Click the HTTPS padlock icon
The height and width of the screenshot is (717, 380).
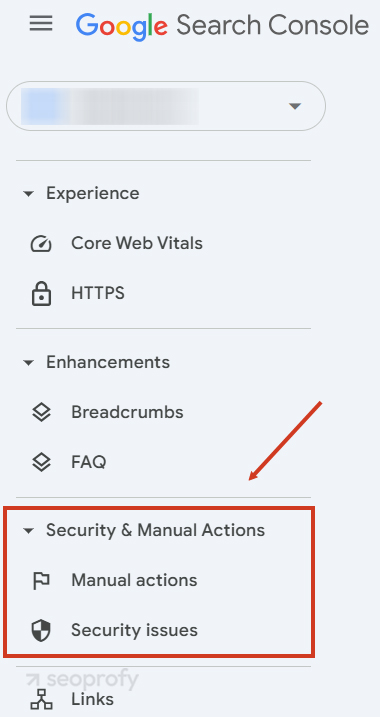click(x=41, y=294)
